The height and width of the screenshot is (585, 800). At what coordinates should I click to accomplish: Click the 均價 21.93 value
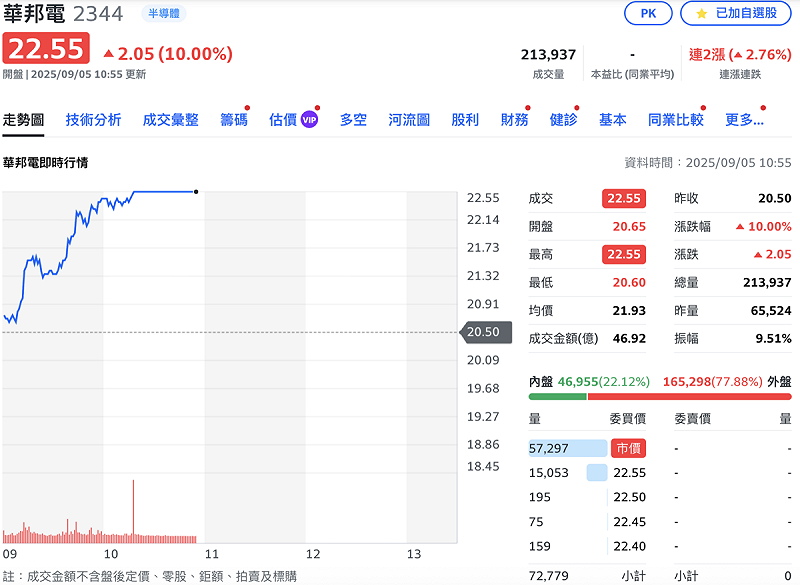pyautogui.click(x=629, y=311)
